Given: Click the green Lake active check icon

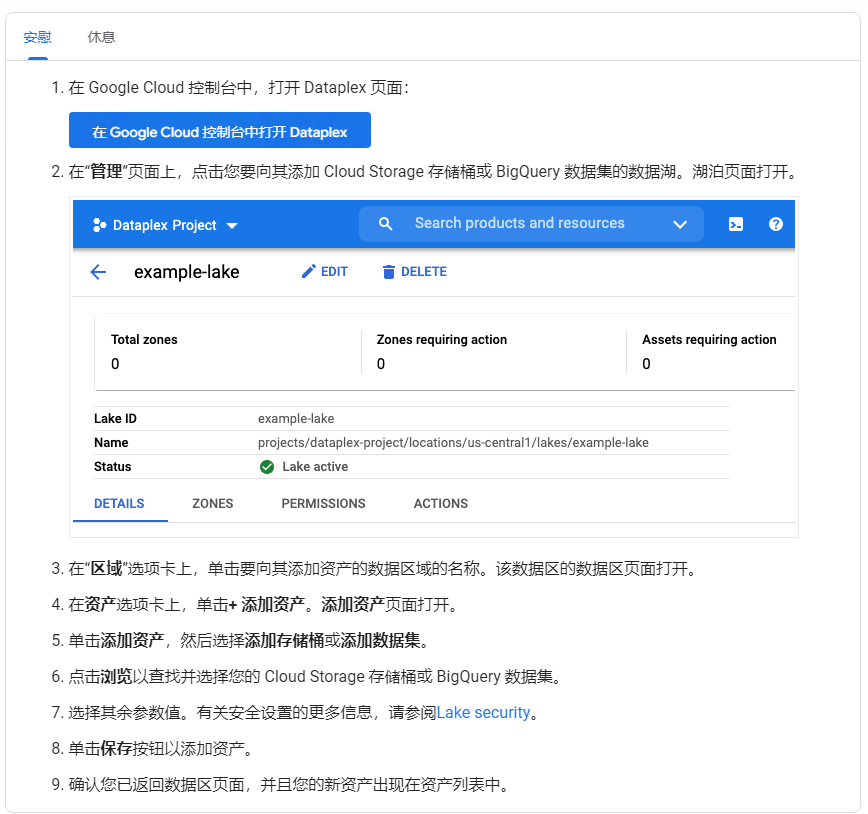Looking at the screenshot, I should click(267, 467).
